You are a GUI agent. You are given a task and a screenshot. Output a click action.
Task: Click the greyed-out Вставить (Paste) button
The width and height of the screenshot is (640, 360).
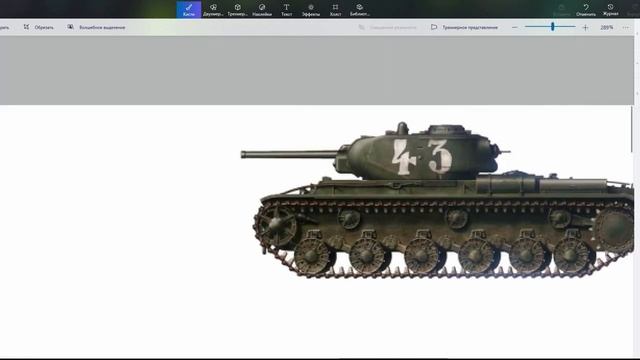pos(562,9)
